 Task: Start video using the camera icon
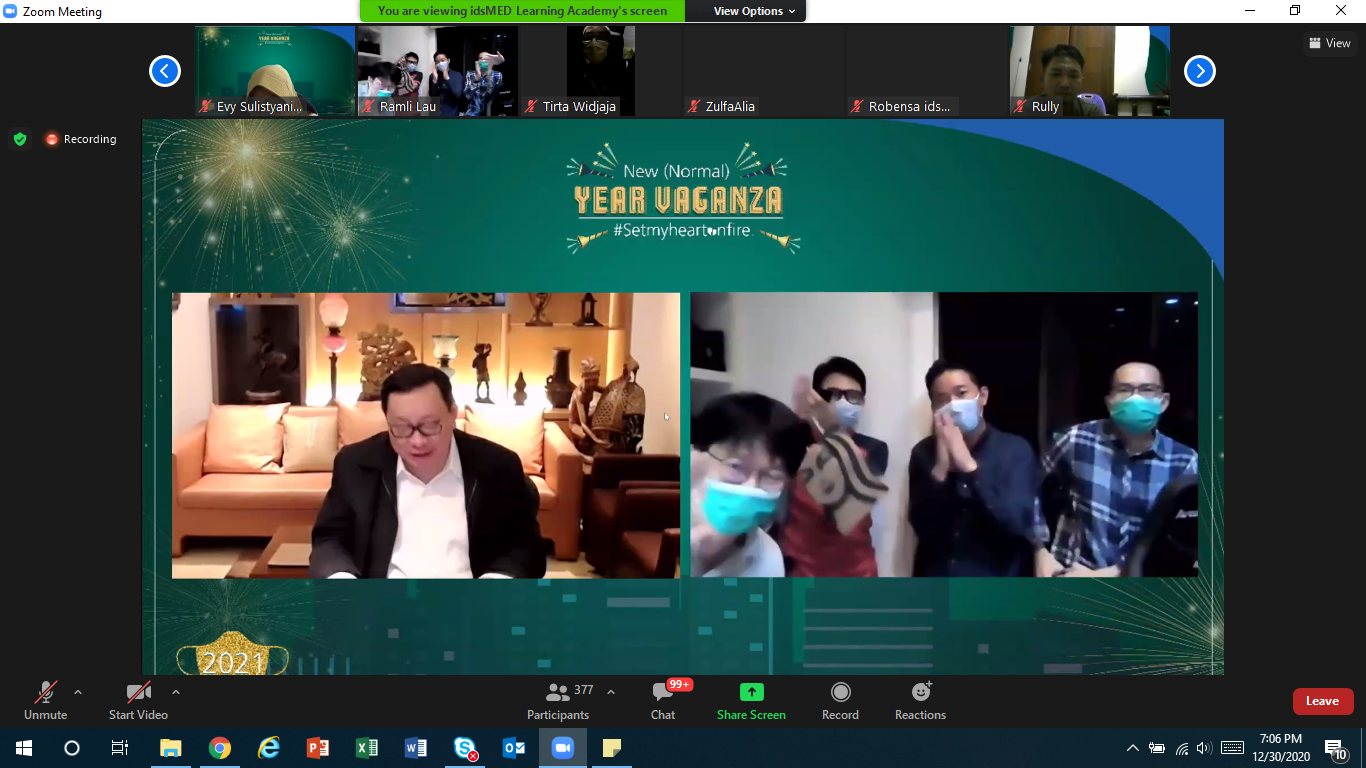point(138,701)
